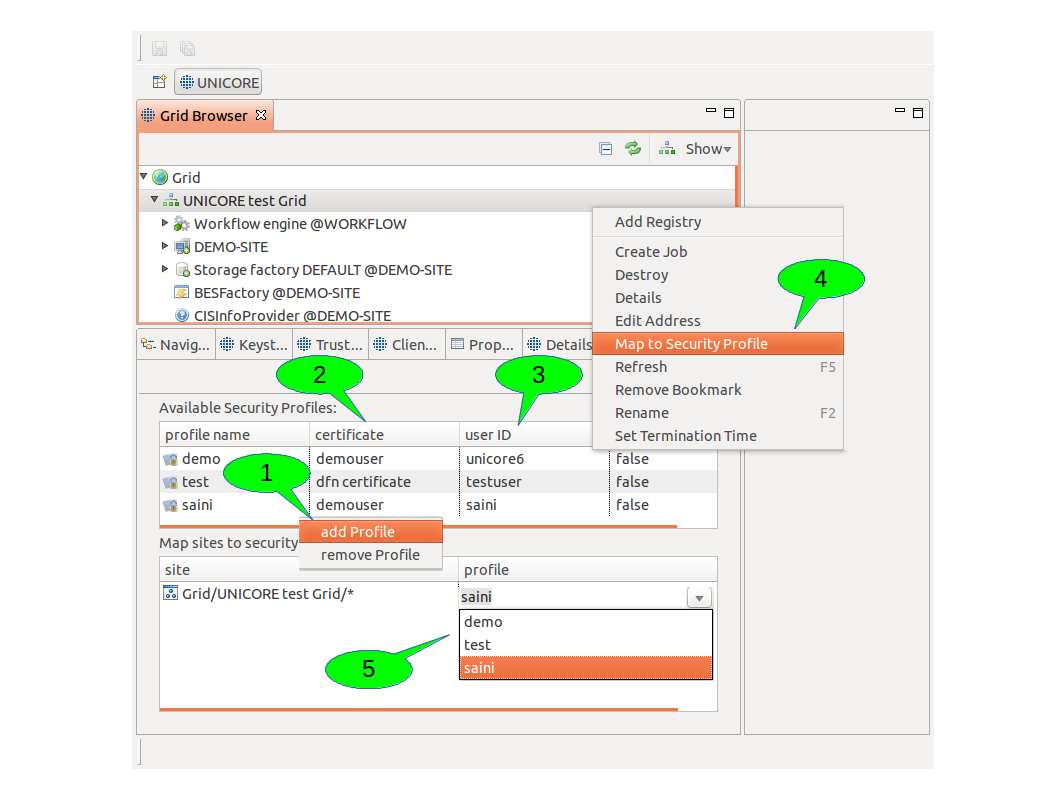1058x794 pixels.
Task: Choose Map to Security Profile
Action: click(718, 343)
